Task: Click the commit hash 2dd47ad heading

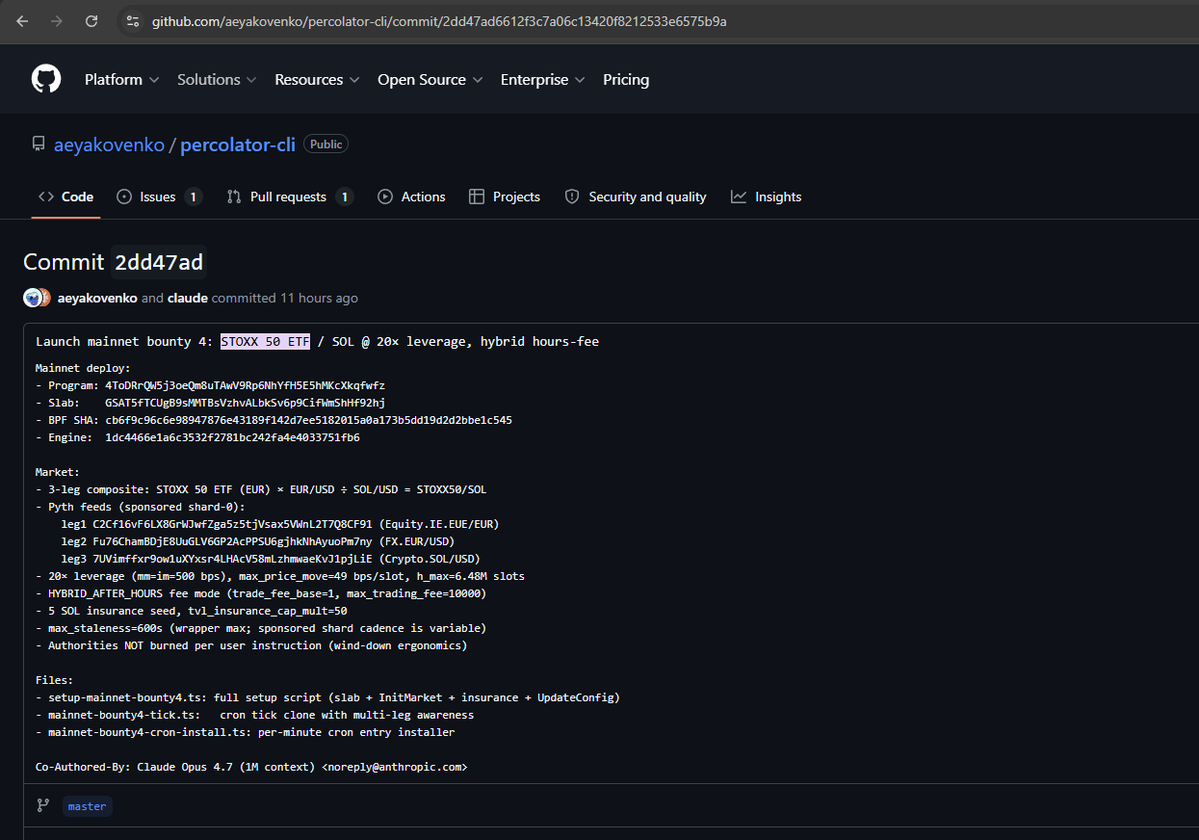Action: click(159, 262)
